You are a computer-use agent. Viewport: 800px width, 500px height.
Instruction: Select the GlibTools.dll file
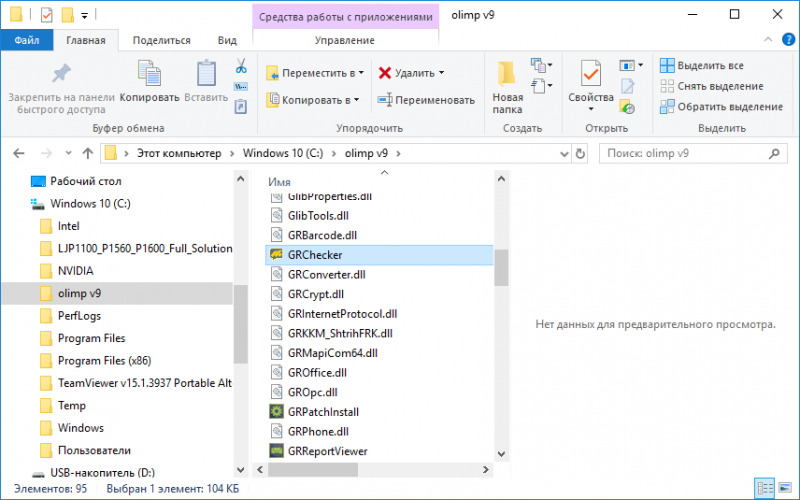point(318,215)
